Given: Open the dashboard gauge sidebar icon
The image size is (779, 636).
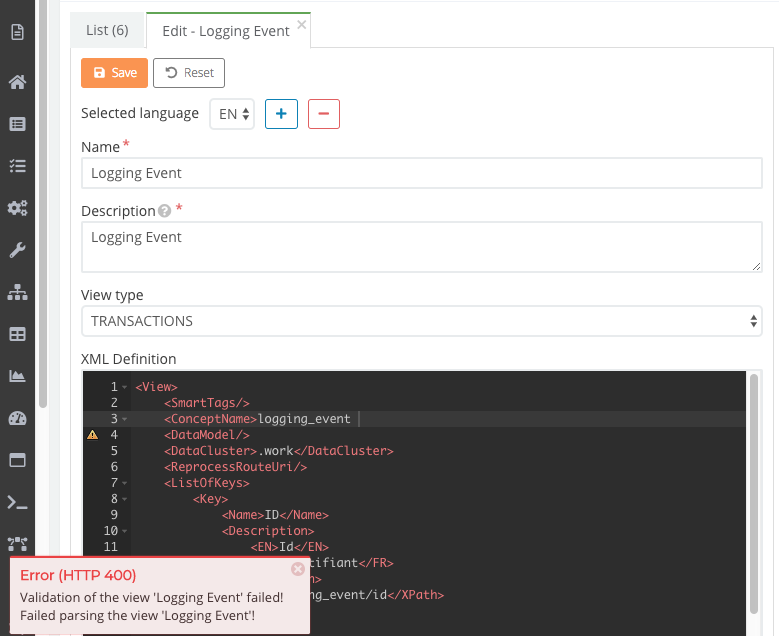Looking at the screenshot, I should click(x=17, y=418).
